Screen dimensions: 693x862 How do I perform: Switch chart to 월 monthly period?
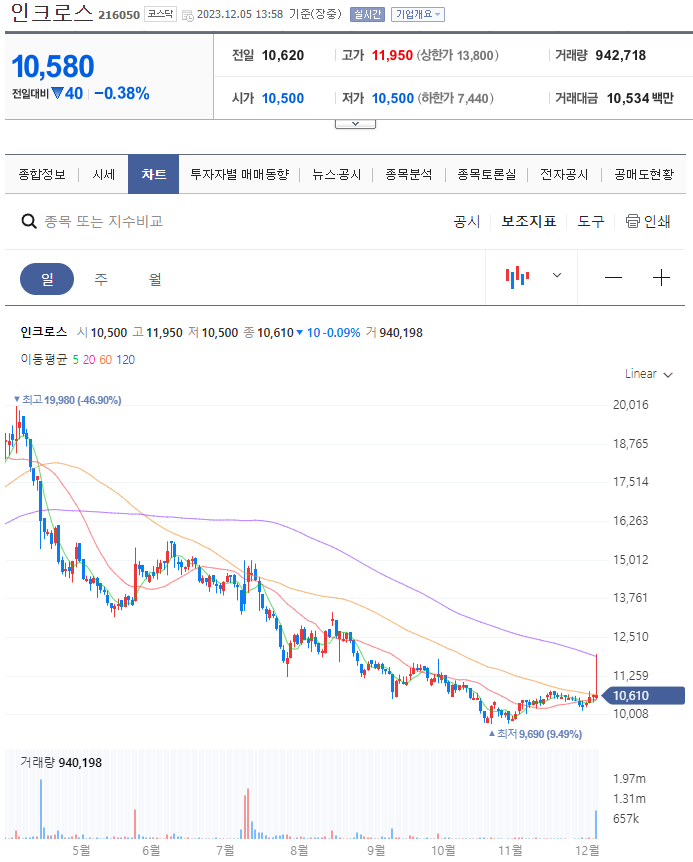pyautogui.click(x=155, y=279)
